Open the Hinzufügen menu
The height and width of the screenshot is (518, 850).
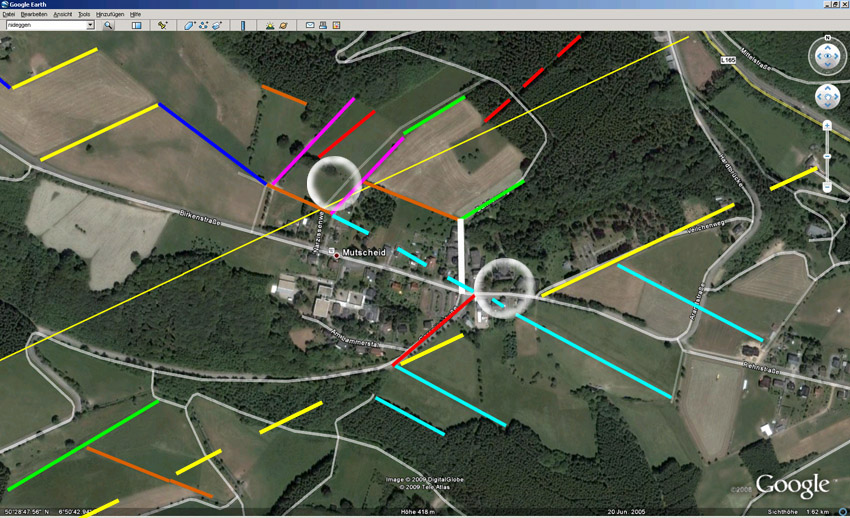110,14
